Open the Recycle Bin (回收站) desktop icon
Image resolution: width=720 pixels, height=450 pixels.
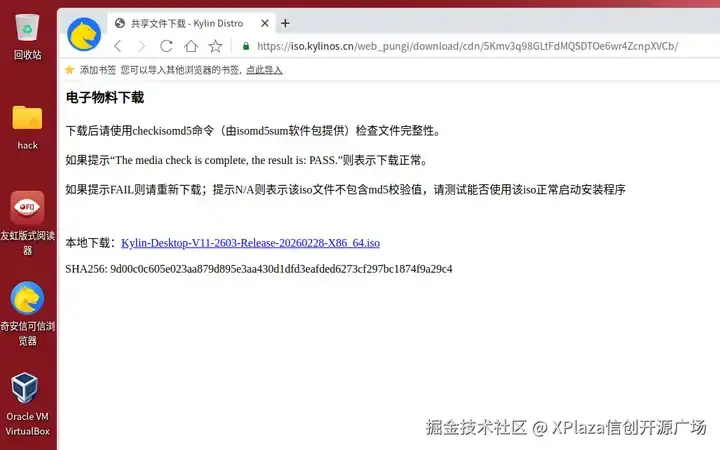pos(28,37)
